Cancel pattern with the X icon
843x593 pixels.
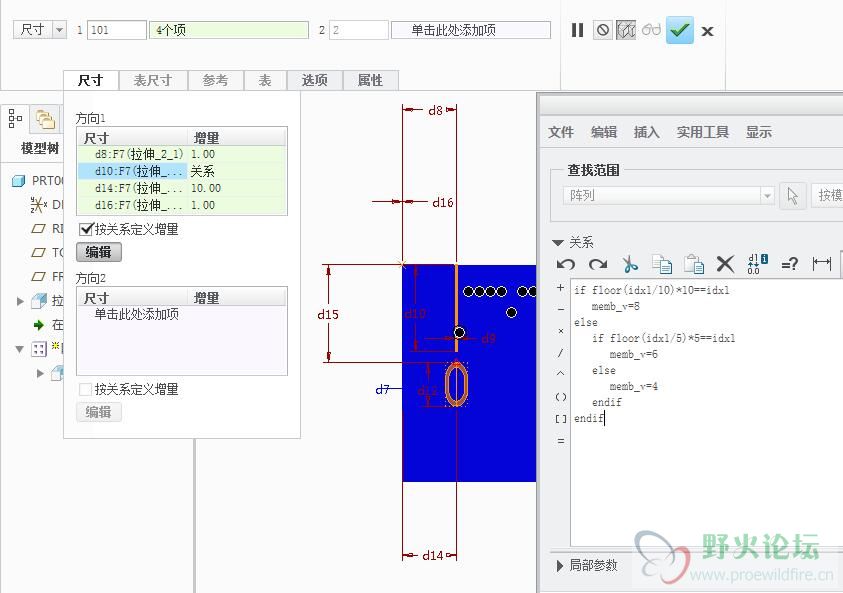tap(708, 31)
